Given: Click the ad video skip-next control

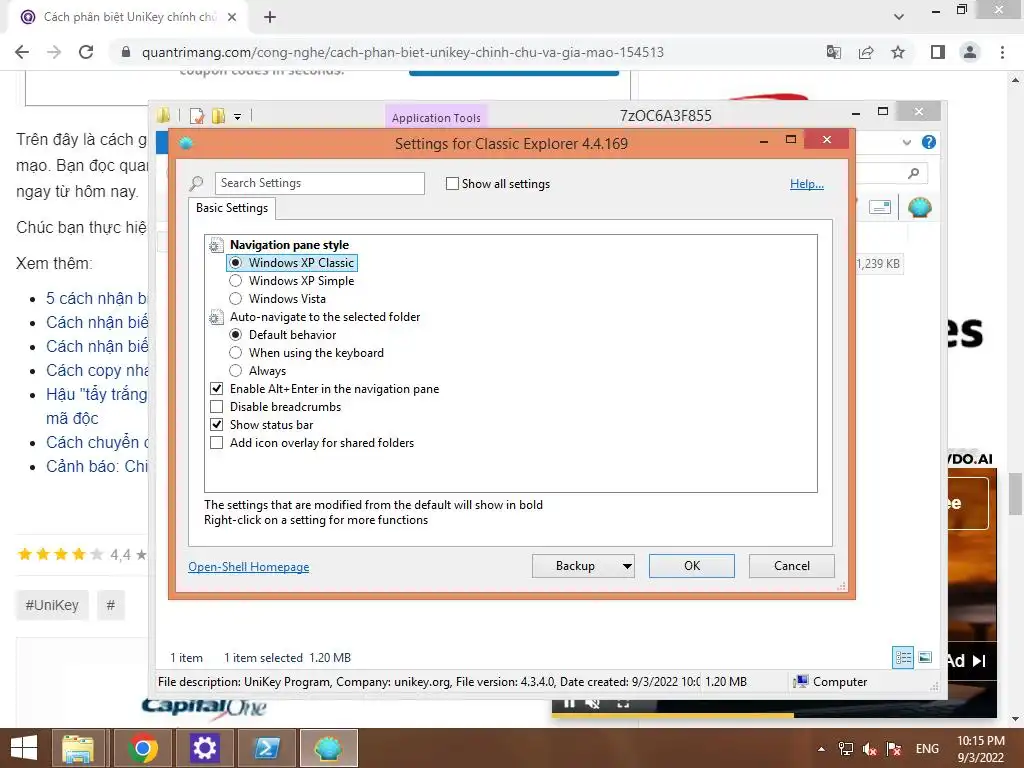Looking at the screenshot, I should 979,661.
